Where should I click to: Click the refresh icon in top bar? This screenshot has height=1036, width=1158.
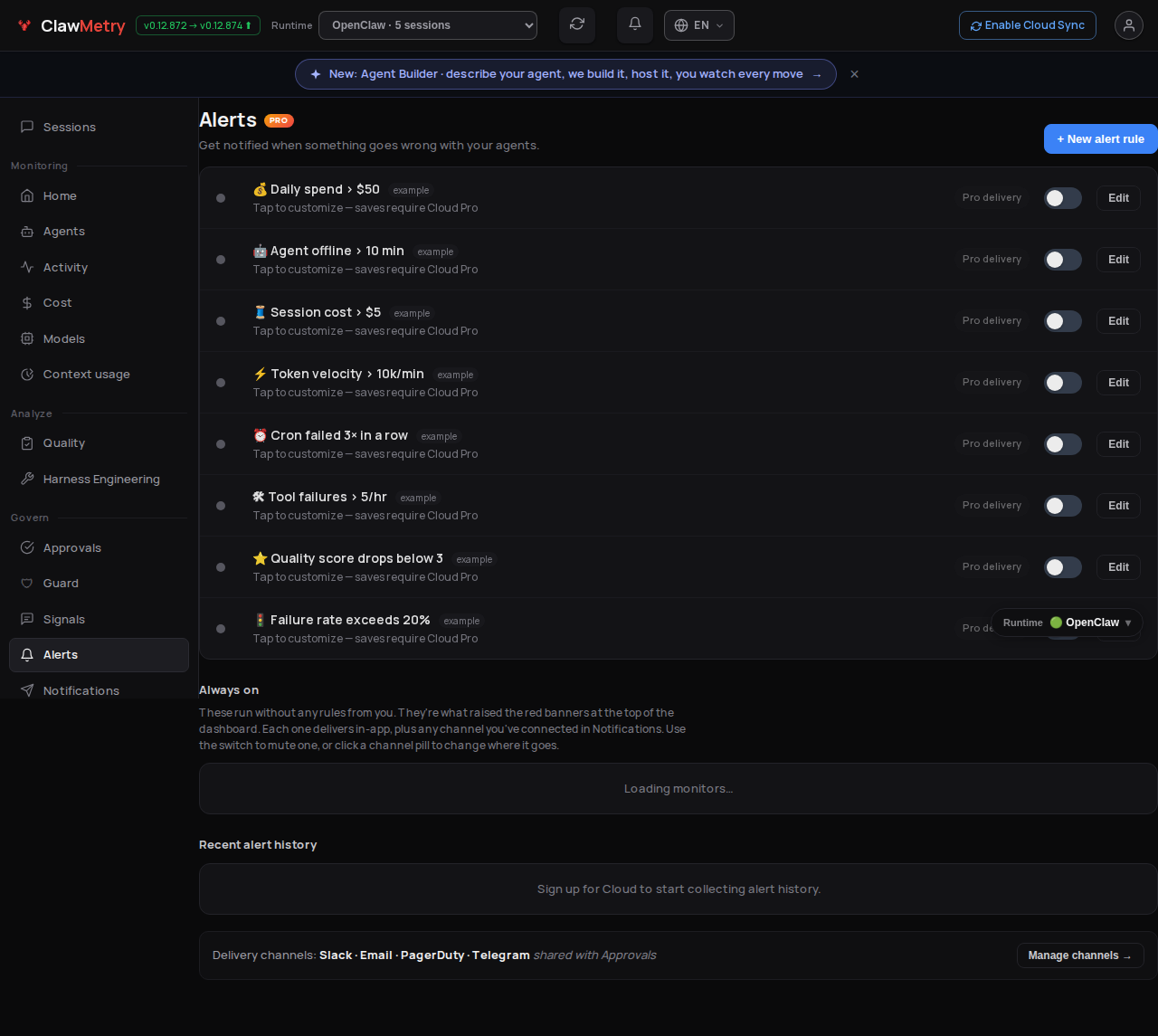(x=577, y=24)
